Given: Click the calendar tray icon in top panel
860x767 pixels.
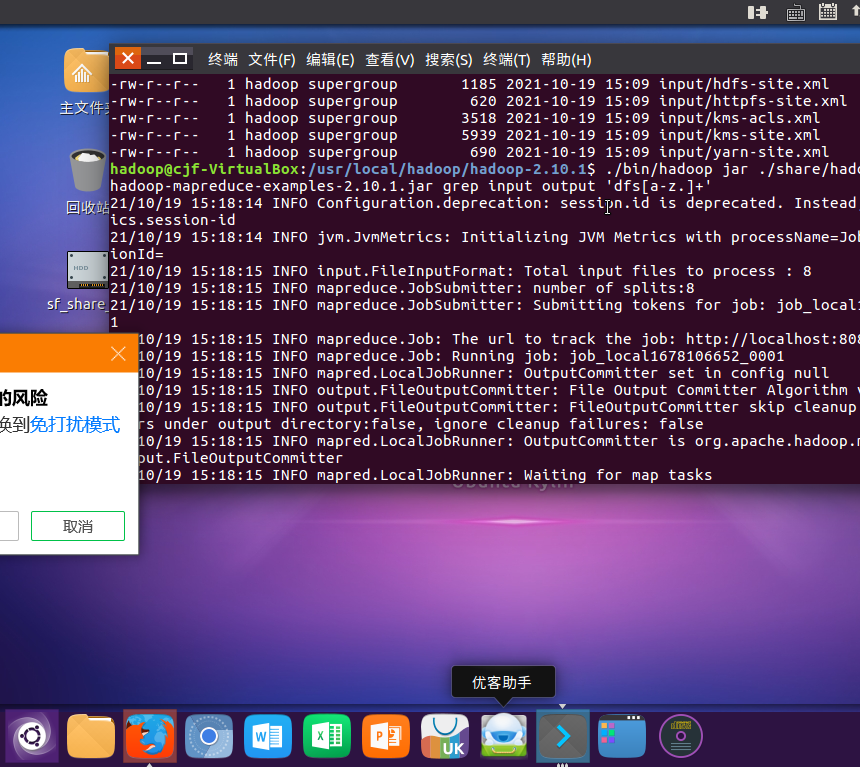Looking at the screenshot, I should click(x=828, y=12).
